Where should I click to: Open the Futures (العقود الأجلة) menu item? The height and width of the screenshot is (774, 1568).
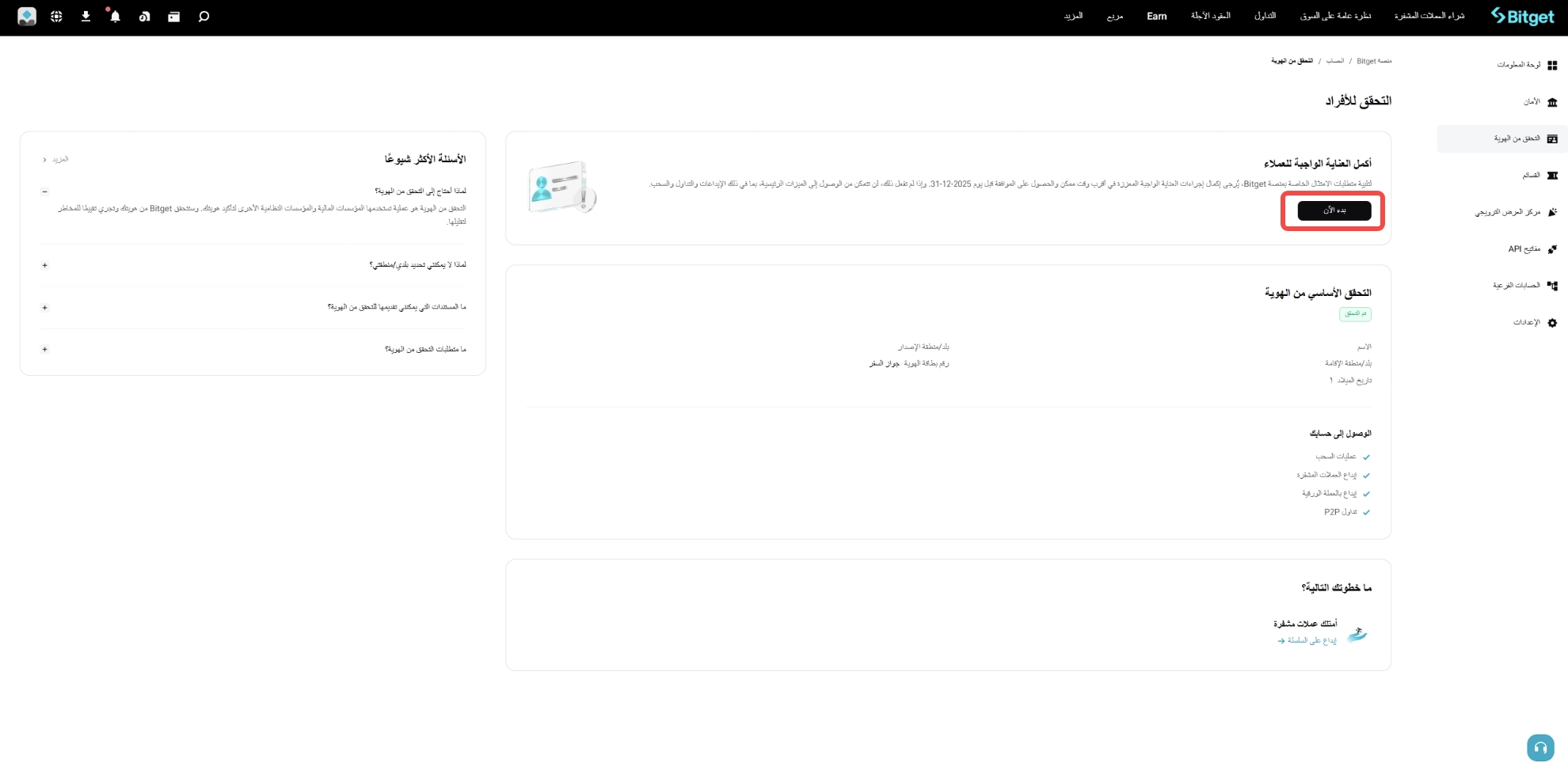(1210, 16)
